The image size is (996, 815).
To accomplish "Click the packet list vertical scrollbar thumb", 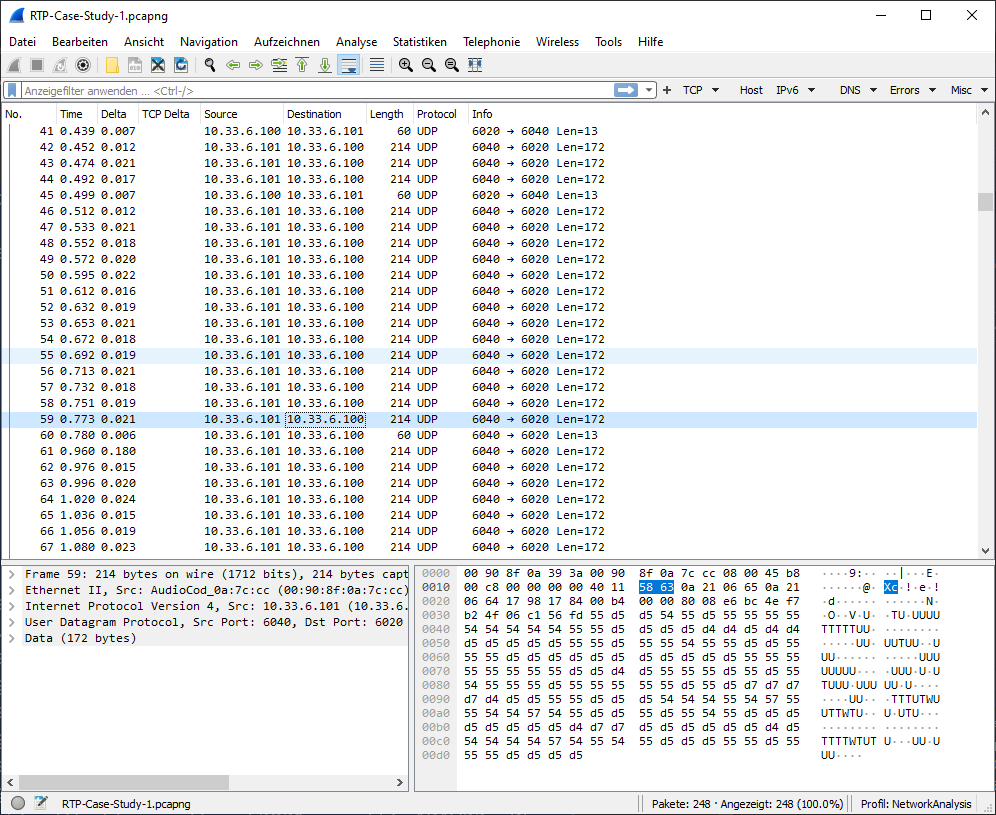I will (985, 202).
